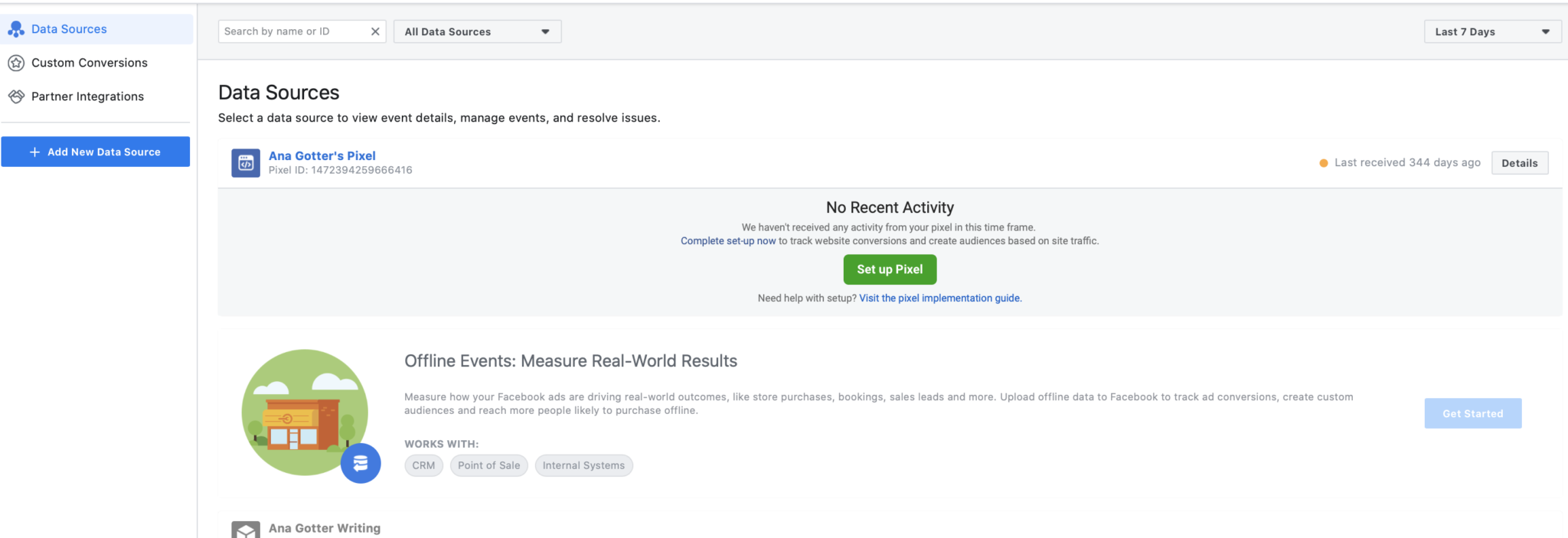The image size is (1568, 538).
Task: Click the No Recent Activity heading
Action: pos(890,207)
